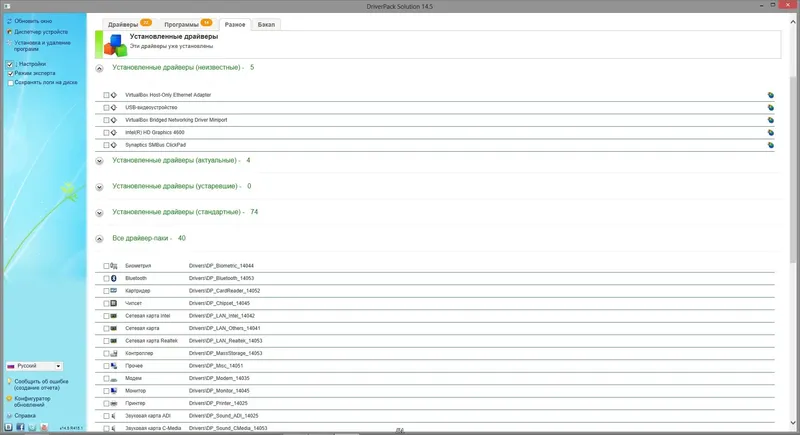Click the Звуковая карта C-Media row label
This screenshot has width=800, height=435.
coord(153,428)
